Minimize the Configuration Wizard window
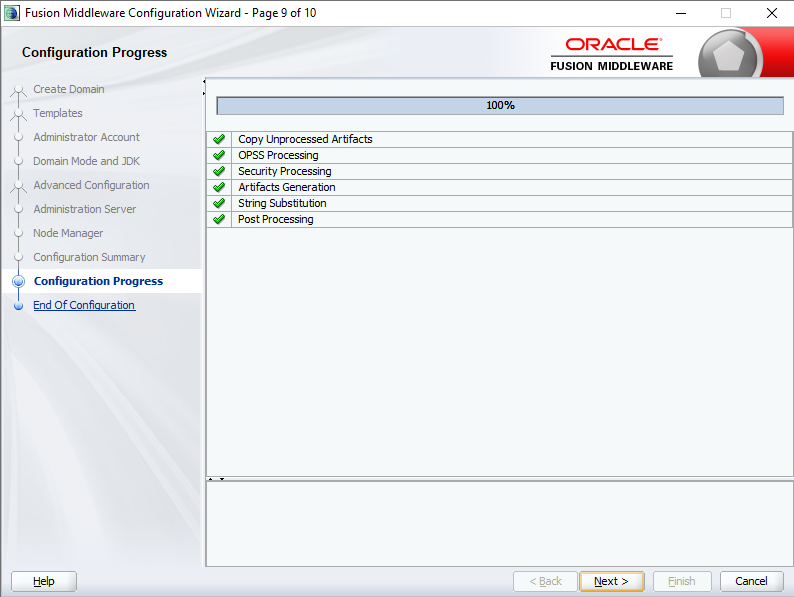 click(x=681, y=13)
